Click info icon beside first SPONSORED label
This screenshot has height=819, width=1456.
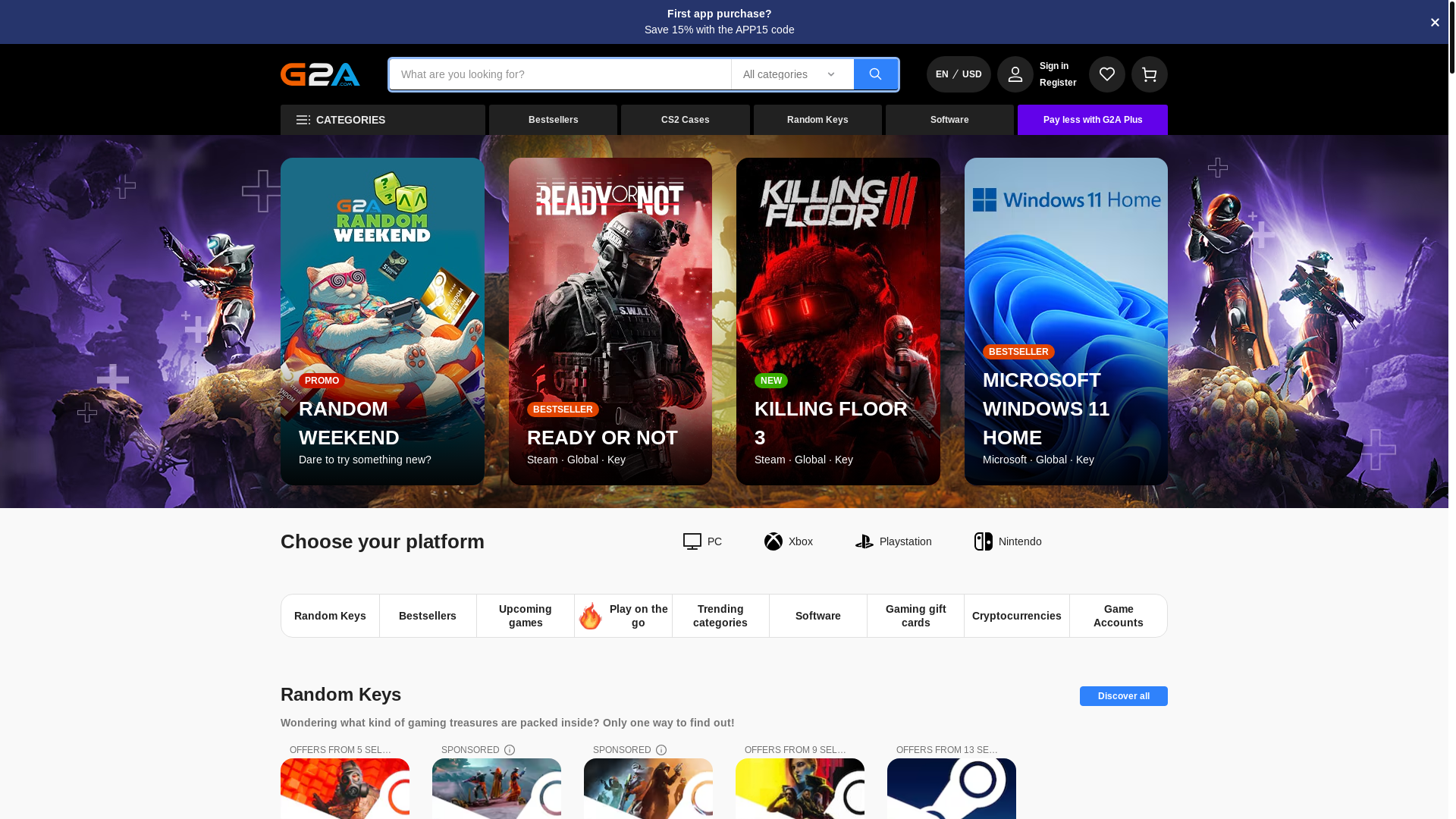click(x=510, y=750)
